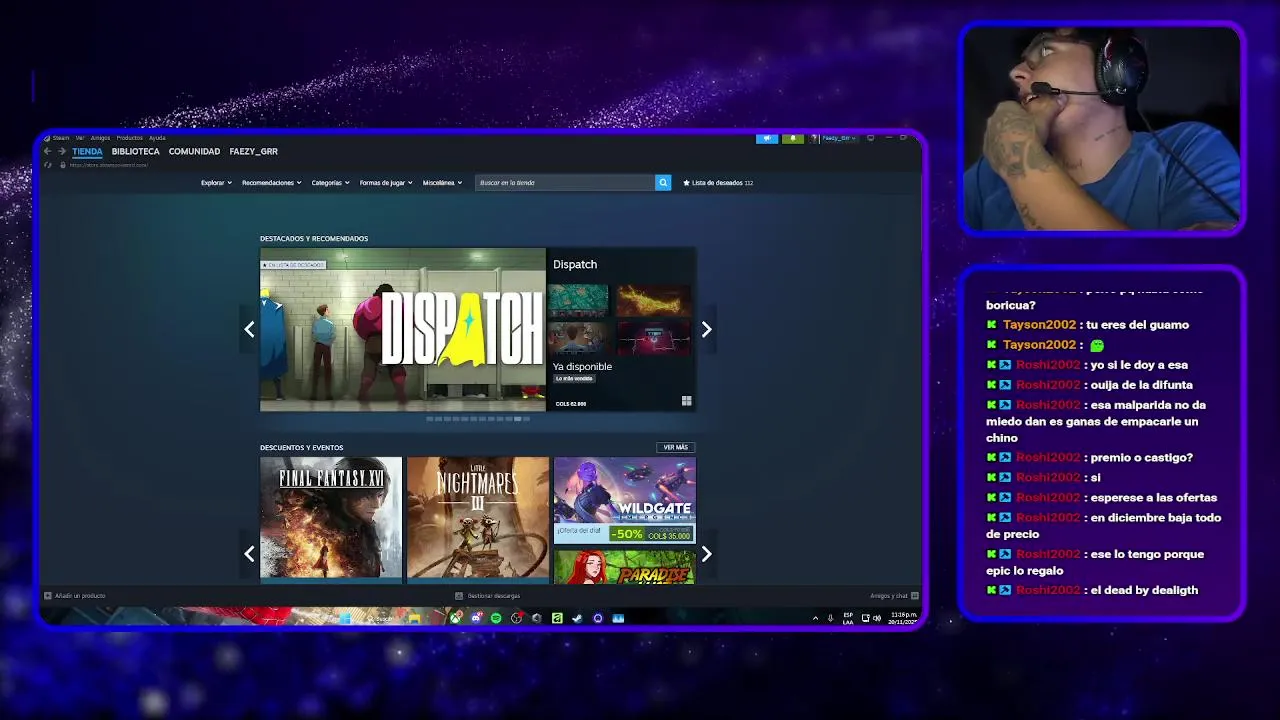Show next featured game with right carousel arrow
This screenshot has height=720, width=1280.
click(707, 329)
